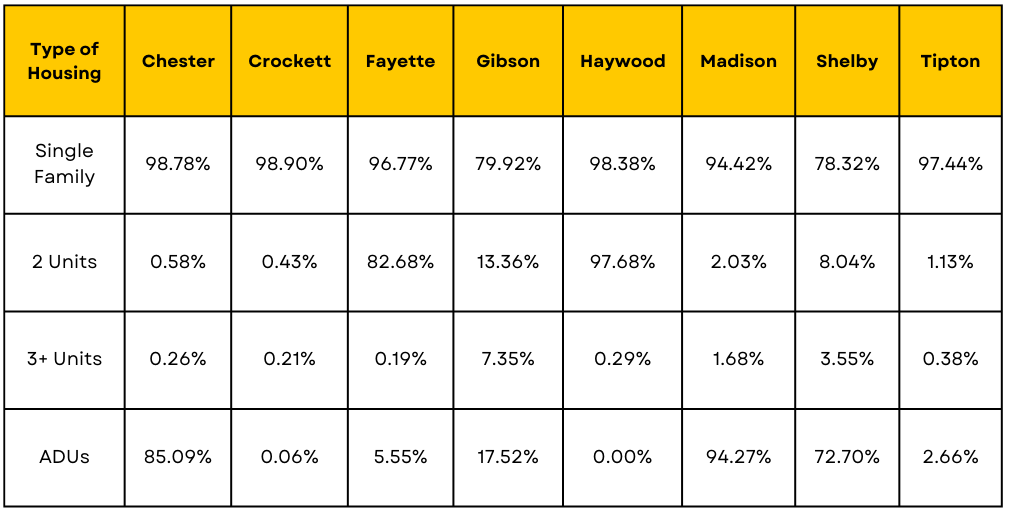The height and width of the screenshot is (512, 1009).
Task: Click the Fayette column header
Action: pyautogui.click(x=400, y=61)
